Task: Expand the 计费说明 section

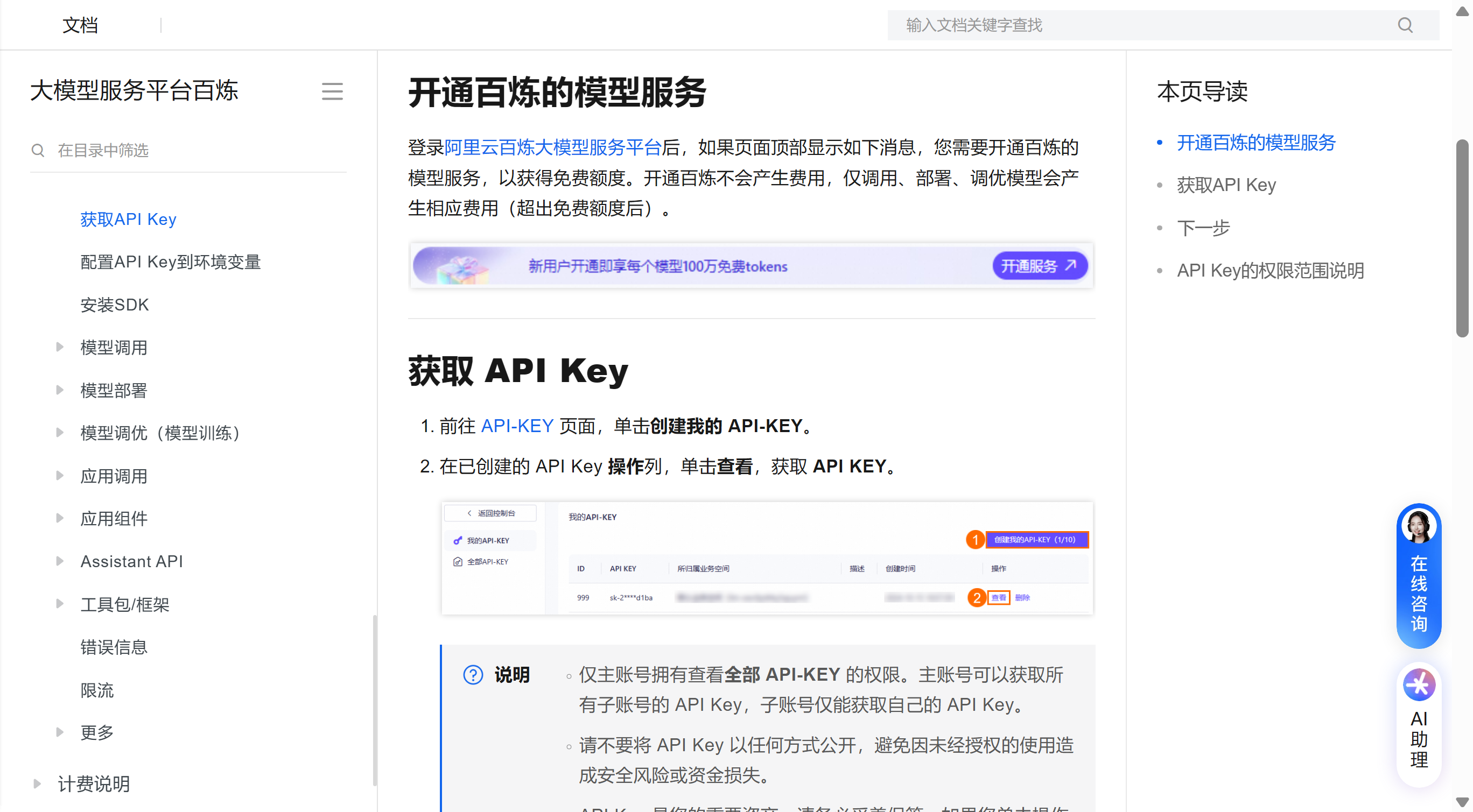Action: point(37,783)
